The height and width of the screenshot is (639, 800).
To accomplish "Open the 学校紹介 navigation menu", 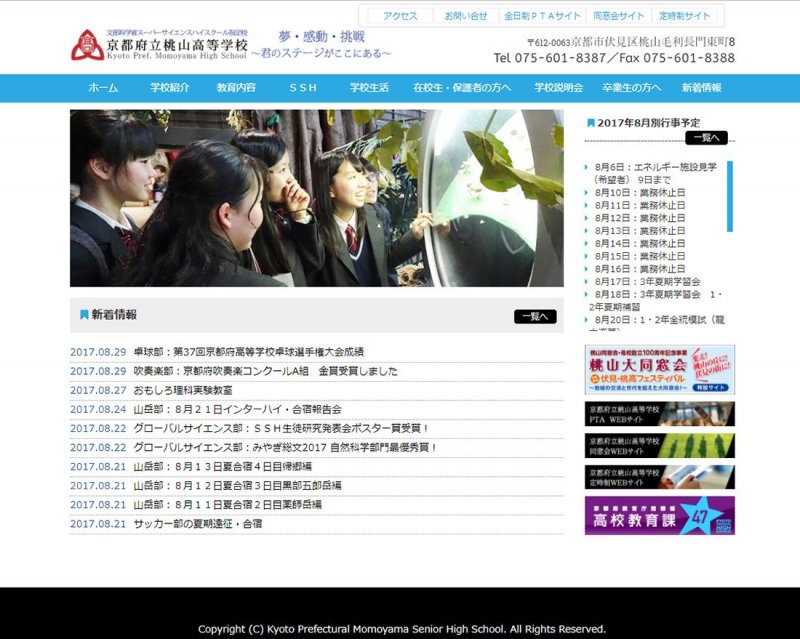I will (170, 88).
